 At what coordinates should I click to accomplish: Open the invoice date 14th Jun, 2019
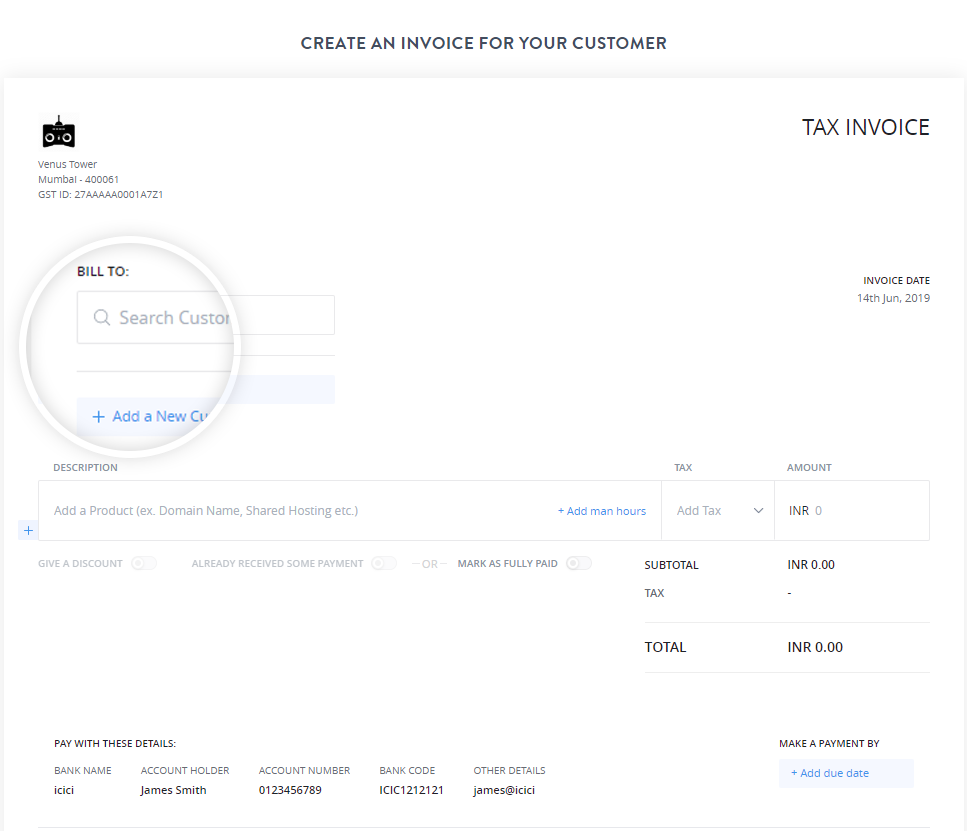(893, 298)
